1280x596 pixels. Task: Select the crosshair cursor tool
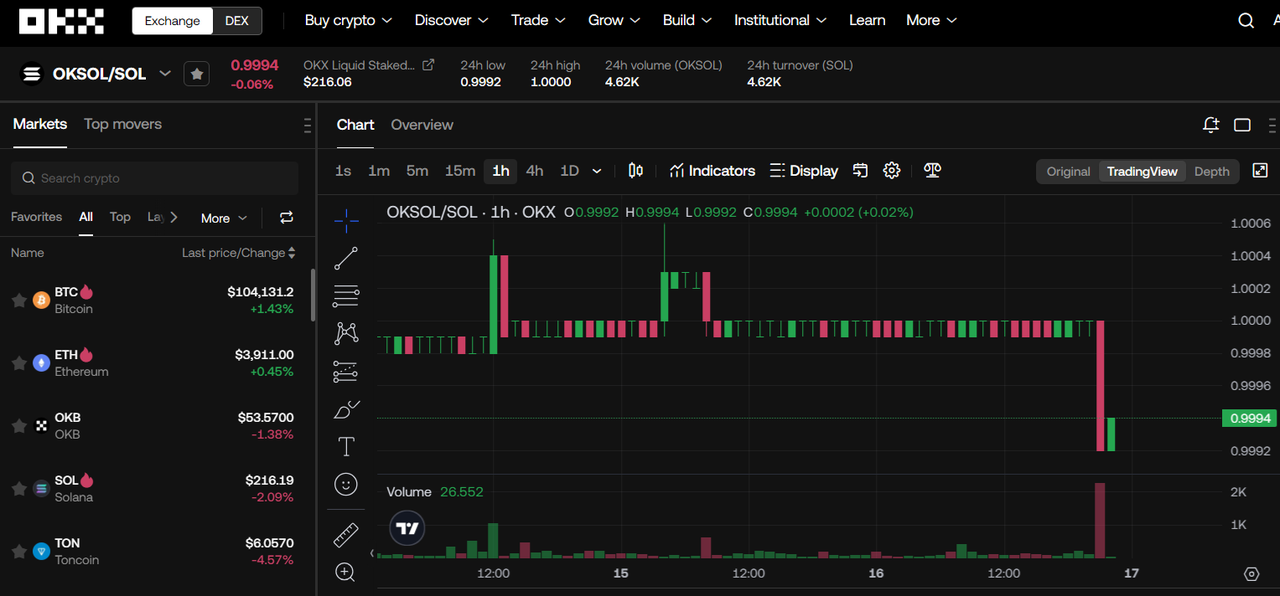pyautogui.click(x=346, y=221)
